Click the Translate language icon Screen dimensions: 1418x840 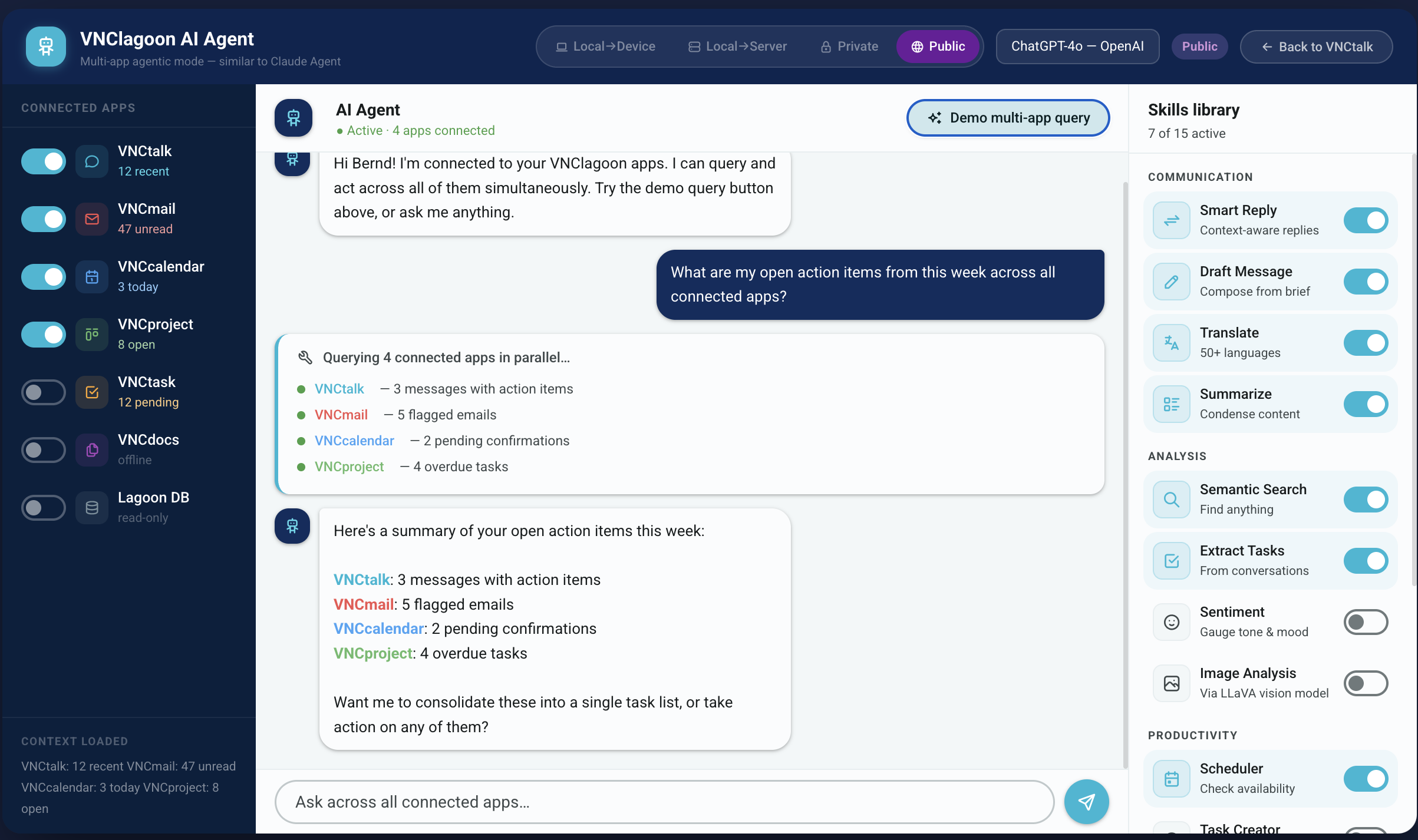(1172, 343)
